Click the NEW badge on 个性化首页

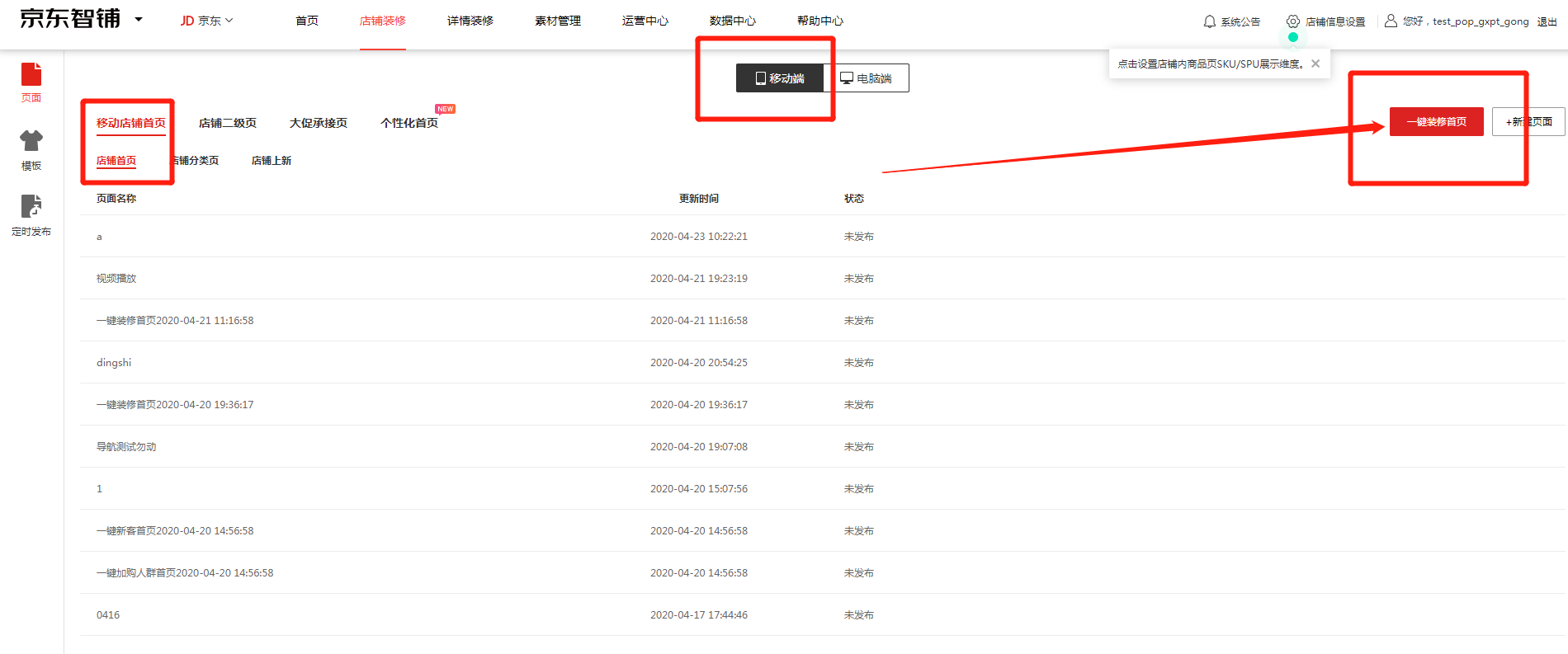click(446, 109)
